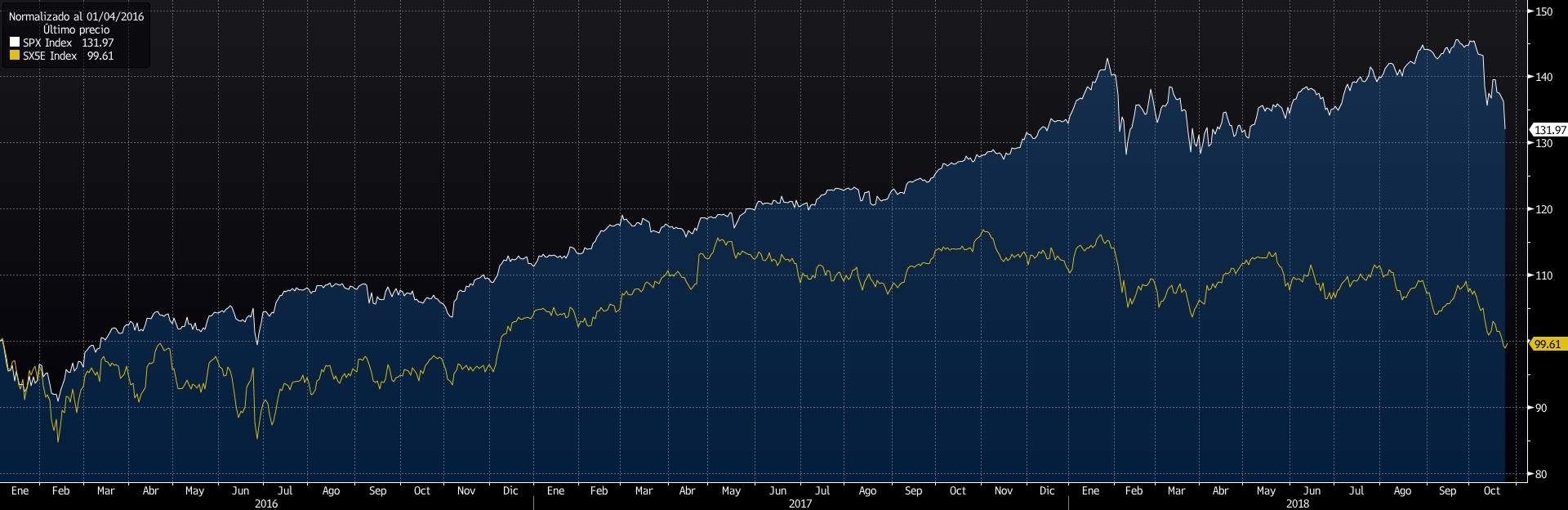Click the Ene month label starting 2016
Screen dimensions: 1568x510
[20, 491]
